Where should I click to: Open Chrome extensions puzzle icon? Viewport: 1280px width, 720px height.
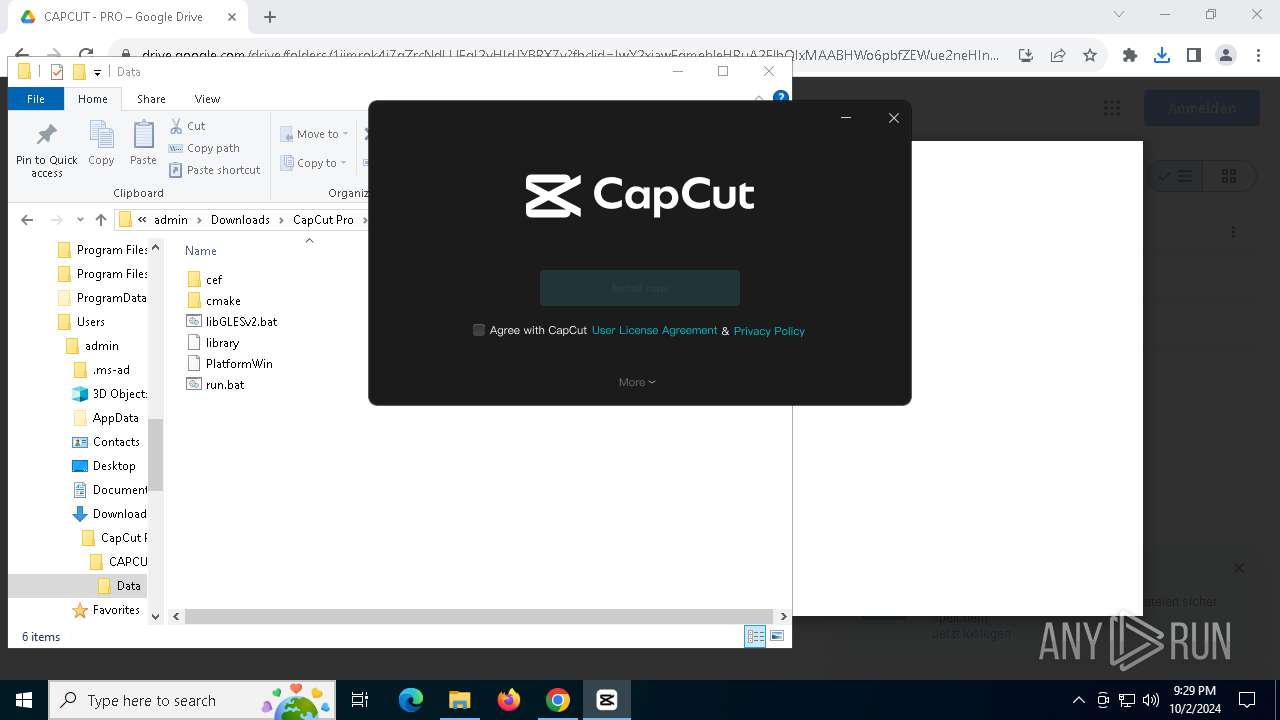coord(1130,56)
